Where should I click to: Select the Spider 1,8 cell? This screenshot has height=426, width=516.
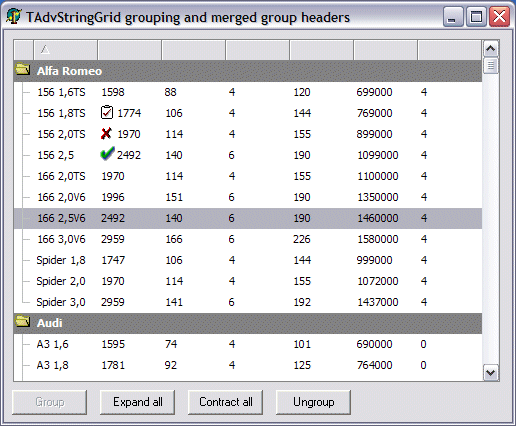coord(61,260)
